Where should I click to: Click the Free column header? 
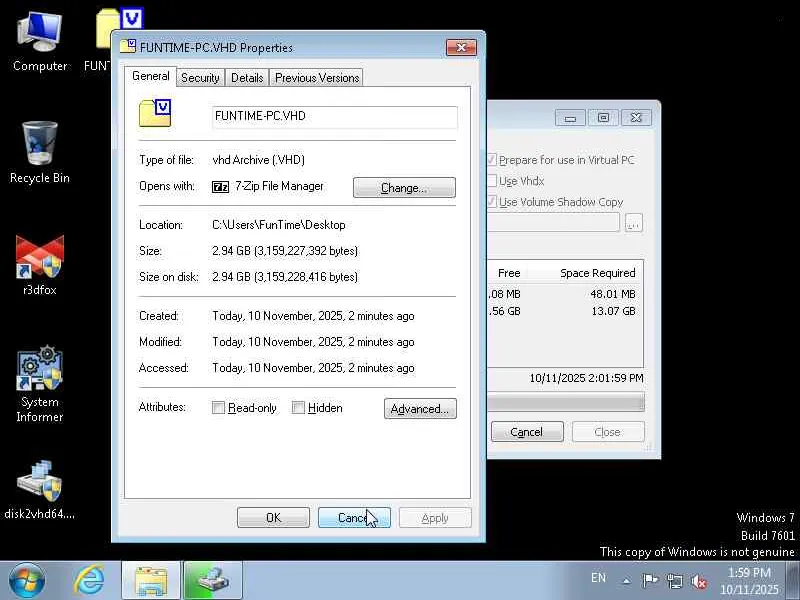click(x=509, y=273)
